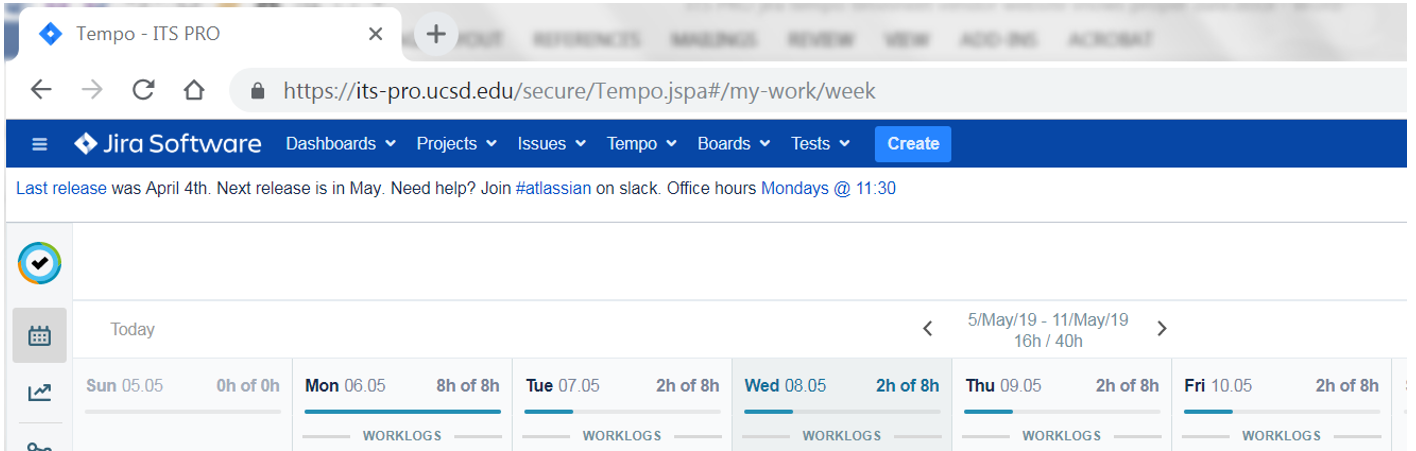
Task: Select the Tue 07.05 day column header
Action: pyautogui.click(x=622, y=385)
